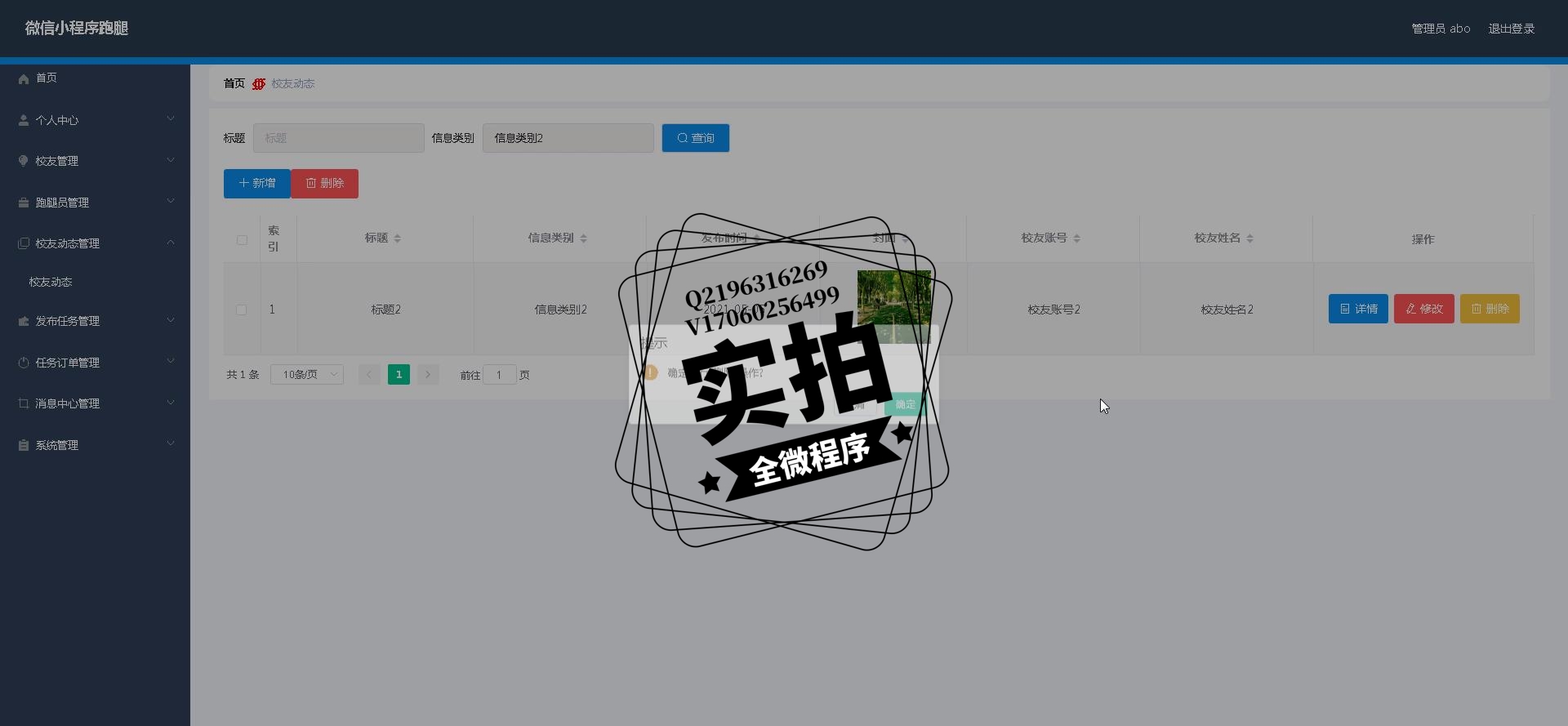This screenshot has width=1568, height=726.
Task: Click the icon beside 发布任务管理
Action: click(x=24, y=321)
